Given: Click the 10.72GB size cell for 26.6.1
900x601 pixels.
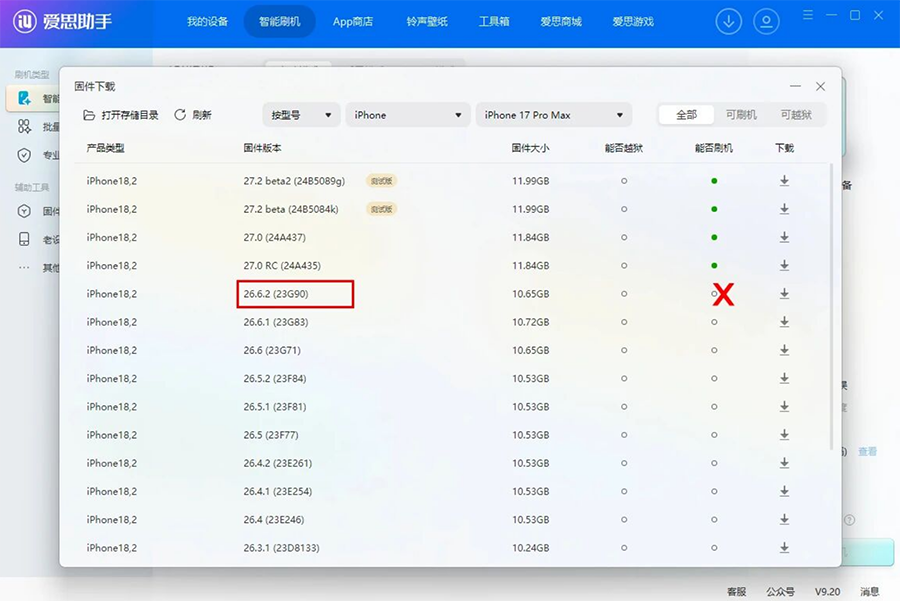Looking at the screenshot, I should [530, 322].
